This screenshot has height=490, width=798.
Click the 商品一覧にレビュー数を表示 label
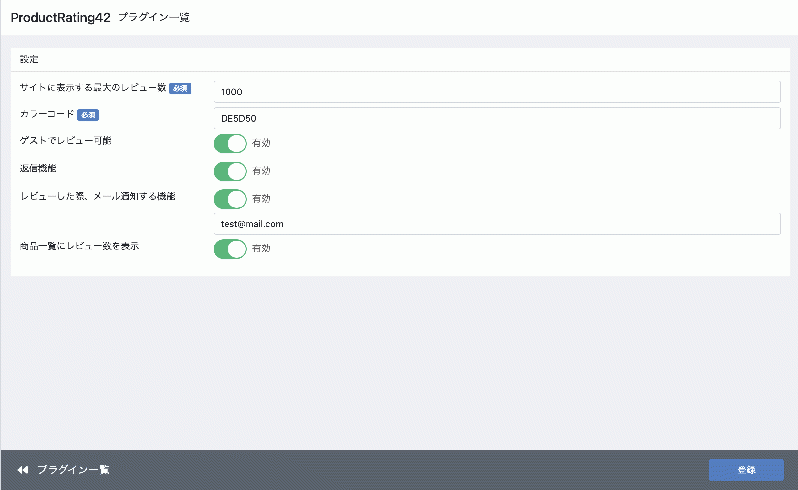[79, 246]
